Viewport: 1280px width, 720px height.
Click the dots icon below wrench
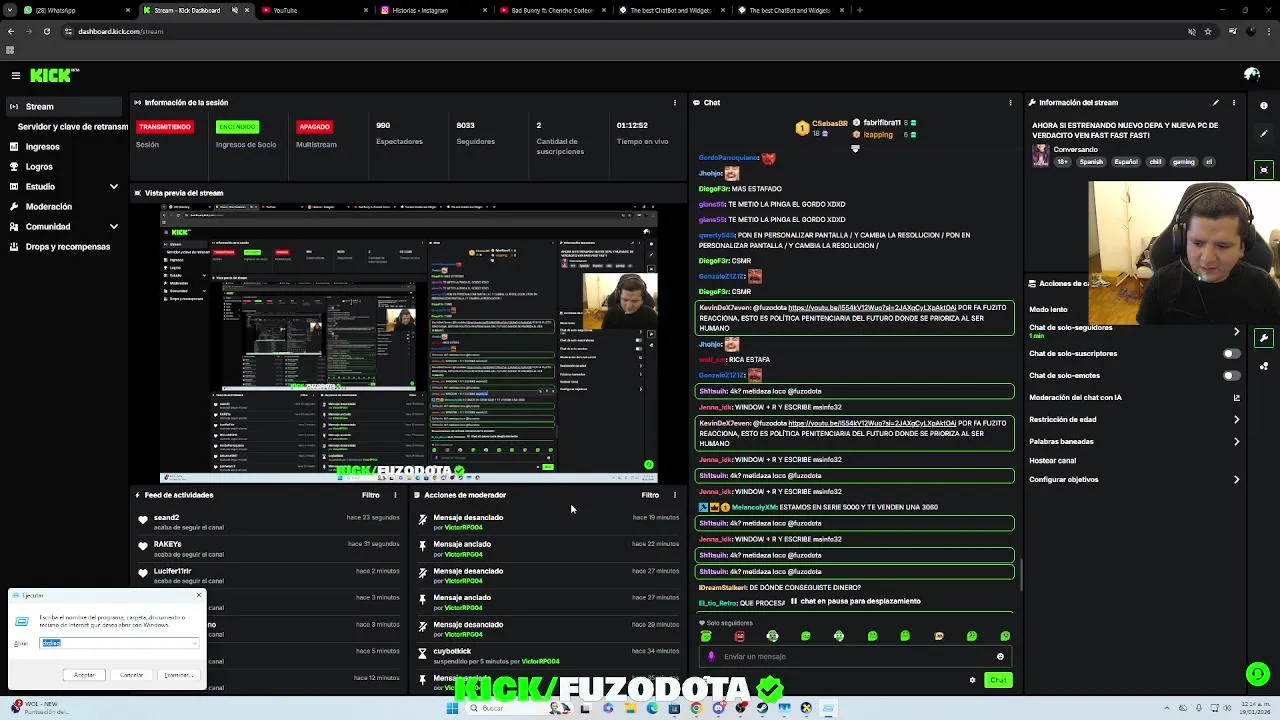pos(1264,366)
